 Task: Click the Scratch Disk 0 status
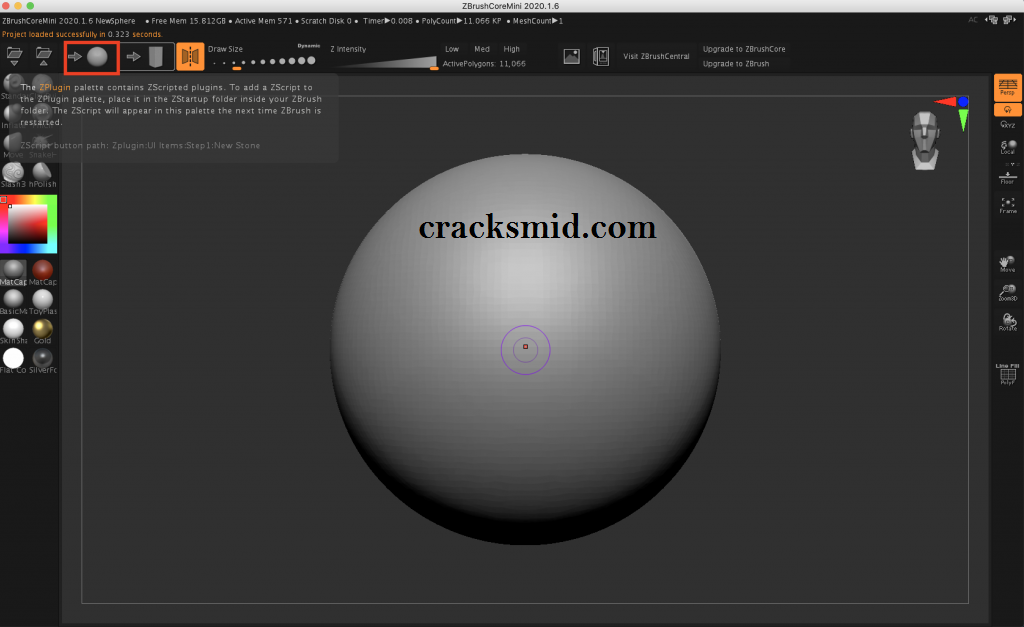326,21
